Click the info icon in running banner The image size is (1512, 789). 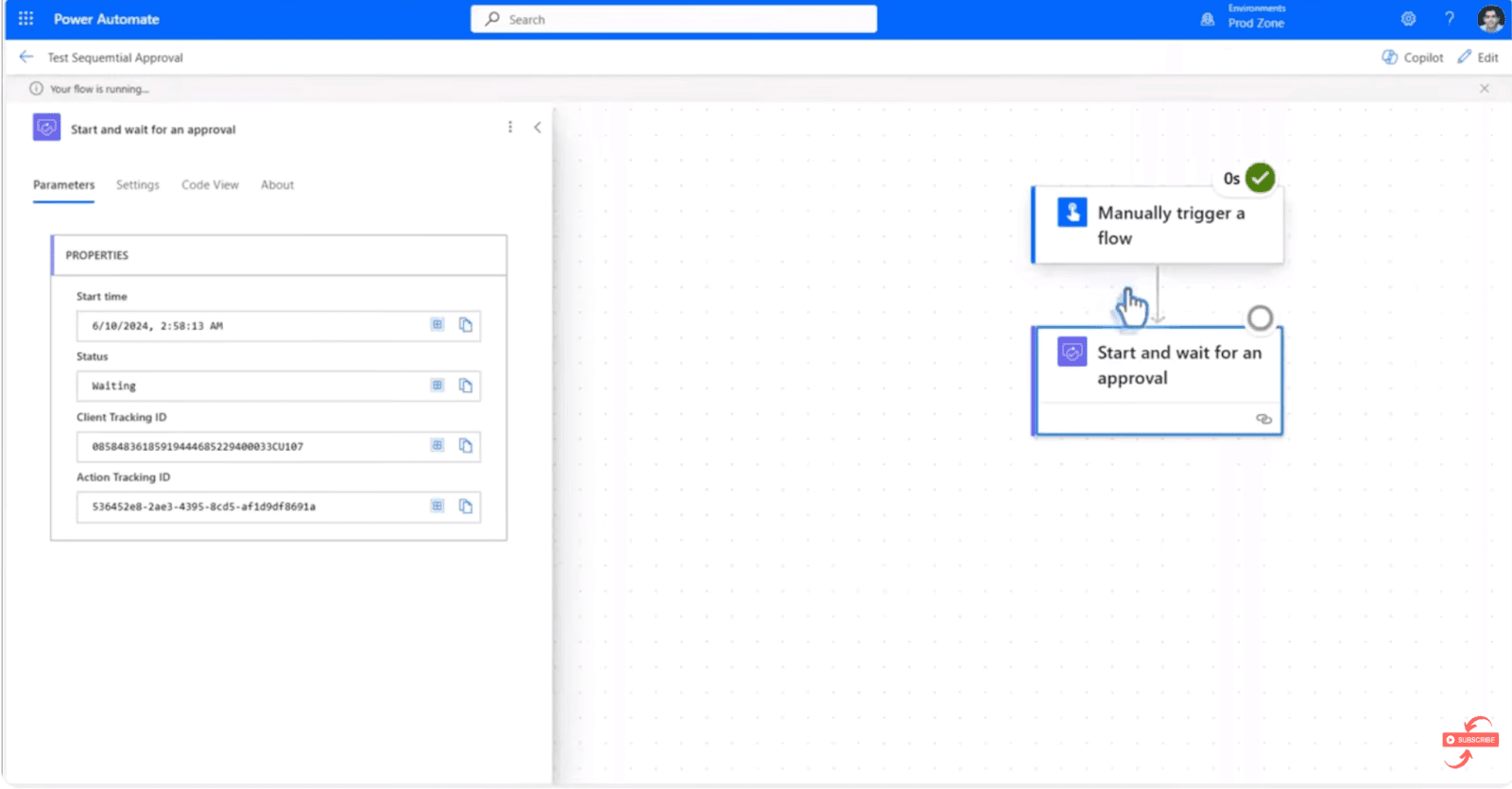(36, 89)
